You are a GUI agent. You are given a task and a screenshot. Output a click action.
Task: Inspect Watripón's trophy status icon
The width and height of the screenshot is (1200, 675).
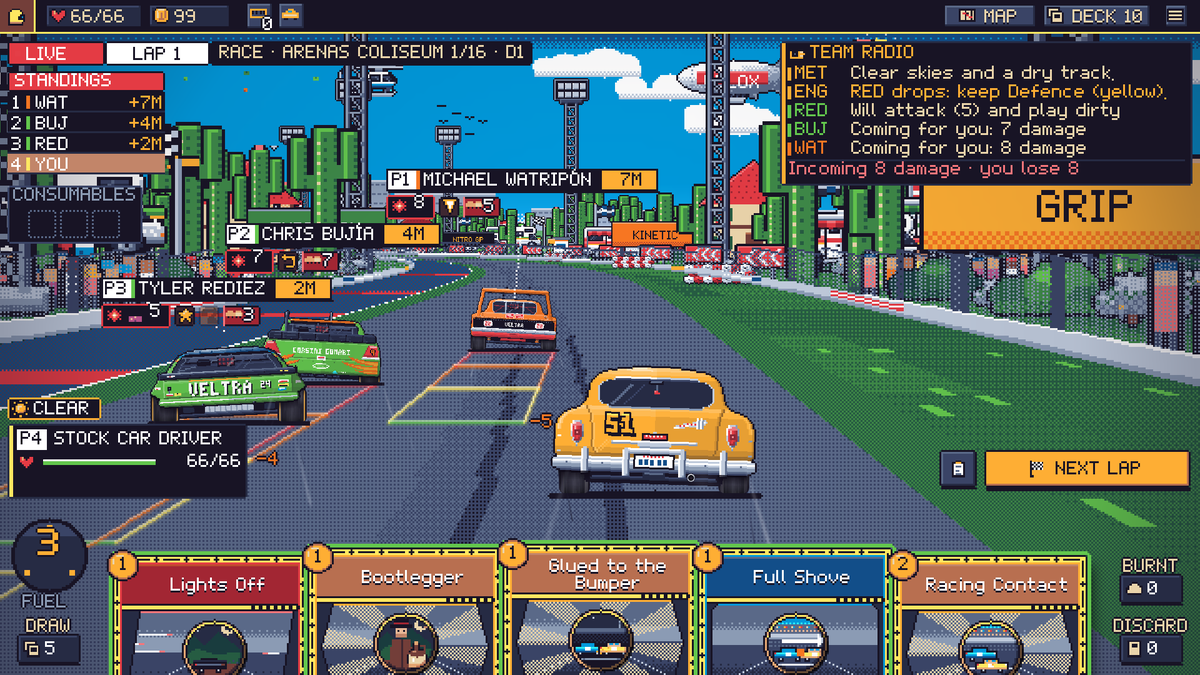click(450, 206)
